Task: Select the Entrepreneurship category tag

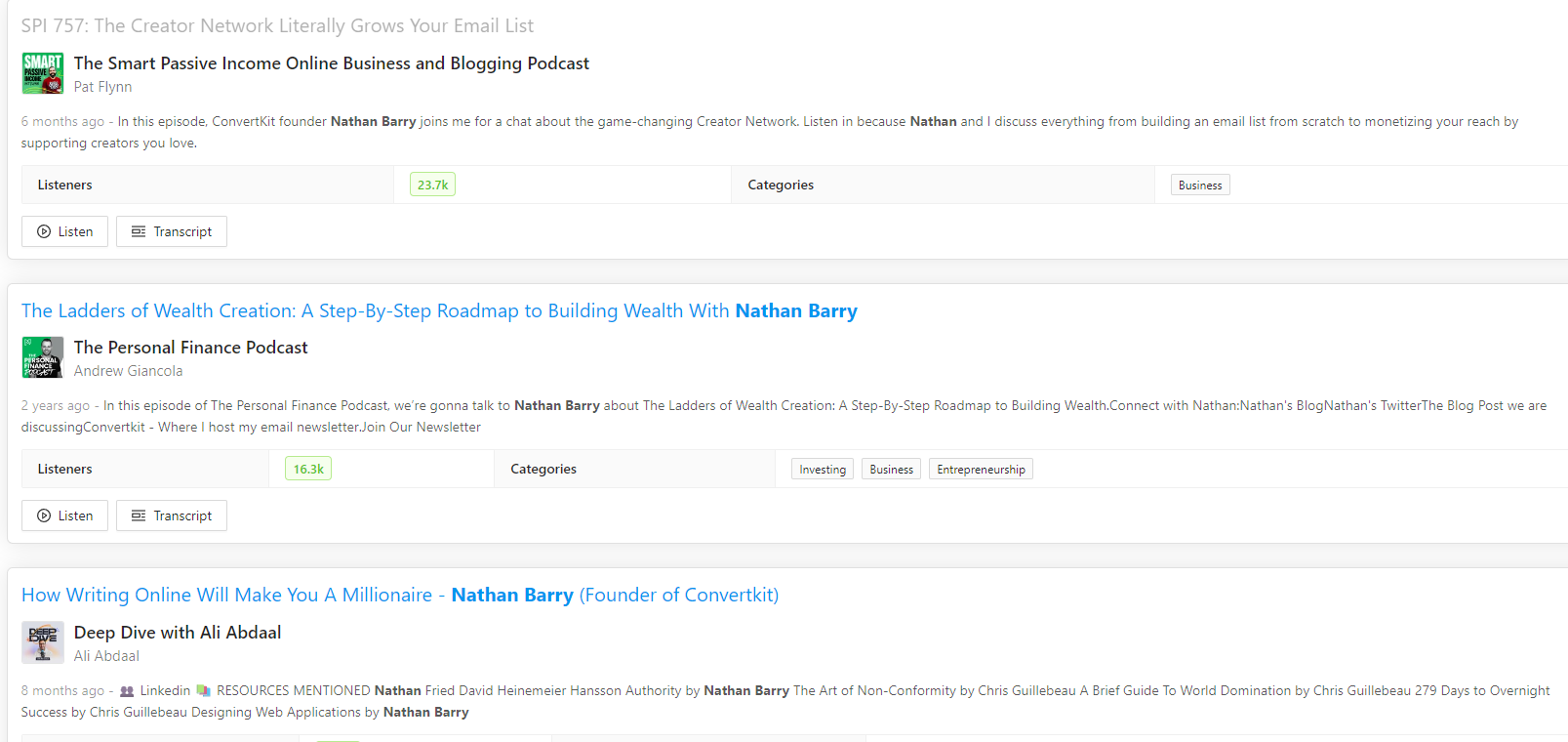Action: [981, 470]
